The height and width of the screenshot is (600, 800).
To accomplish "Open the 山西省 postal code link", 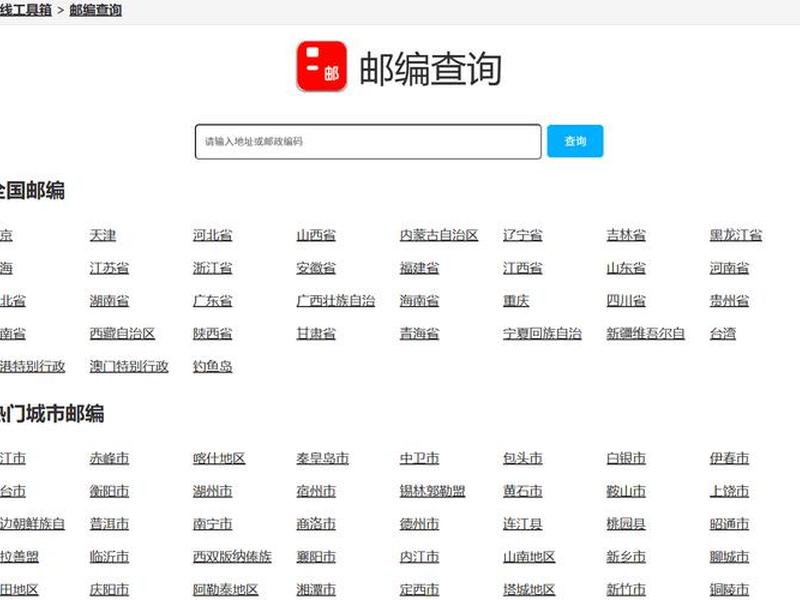I will pos(316,235).
